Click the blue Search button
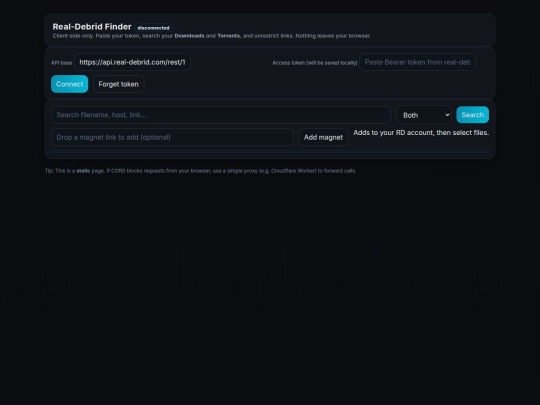 (x=472, y=115)
